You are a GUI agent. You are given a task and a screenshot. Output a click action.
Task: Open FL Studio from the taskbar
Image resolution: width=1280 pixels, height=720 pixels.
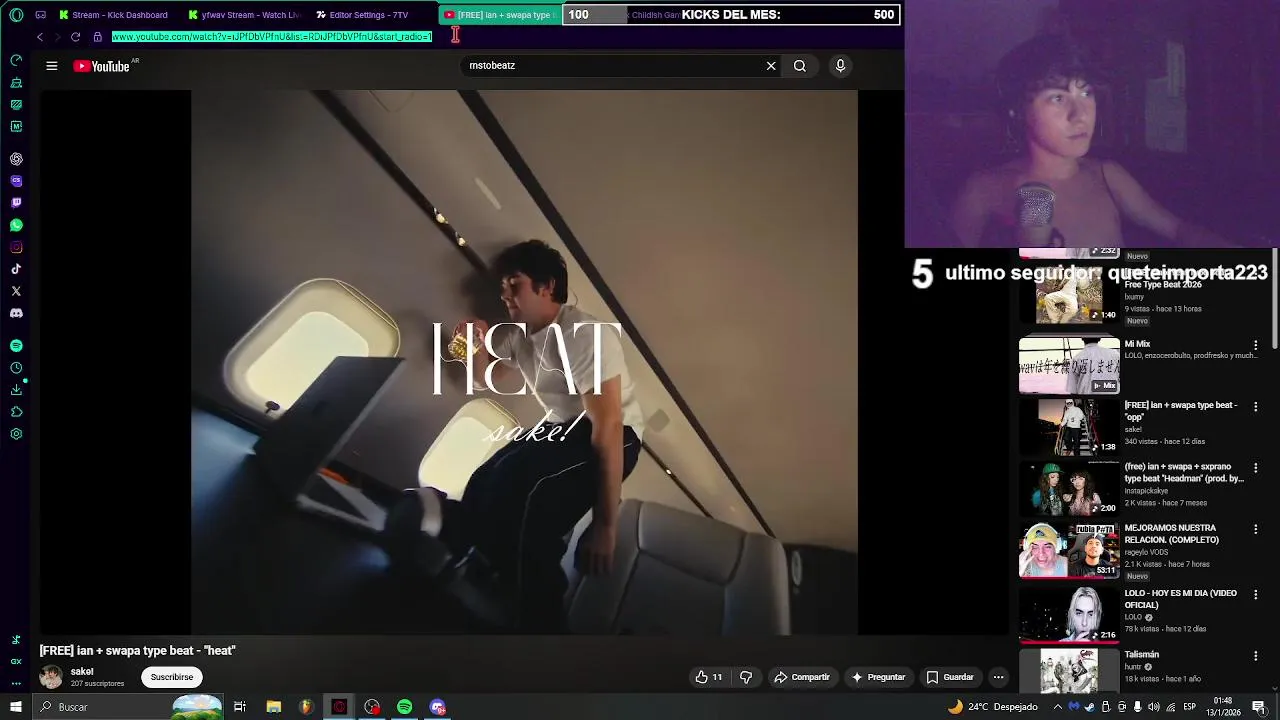pos(306,707)
